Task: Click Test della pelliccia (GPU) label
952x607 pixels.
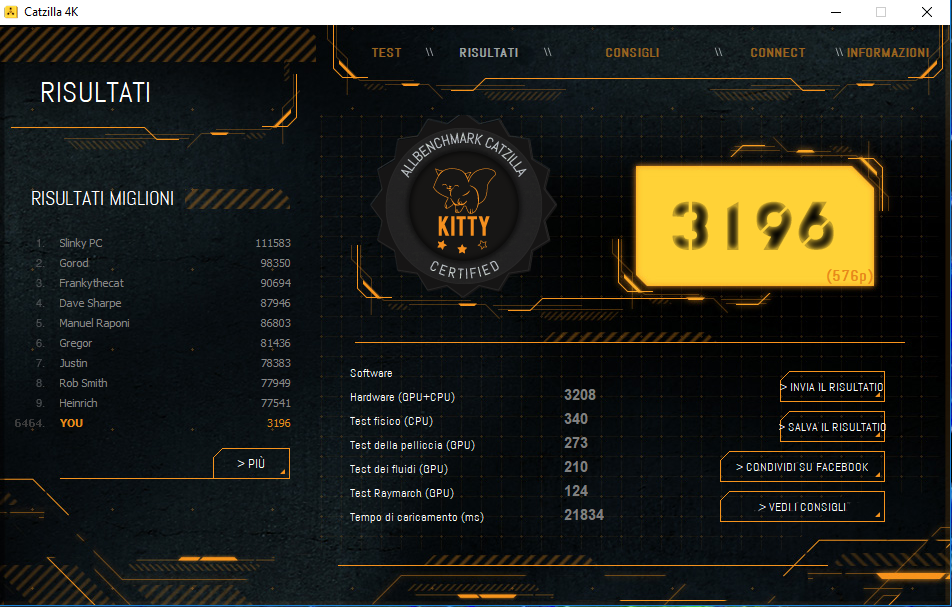Action: coord(412,445)
